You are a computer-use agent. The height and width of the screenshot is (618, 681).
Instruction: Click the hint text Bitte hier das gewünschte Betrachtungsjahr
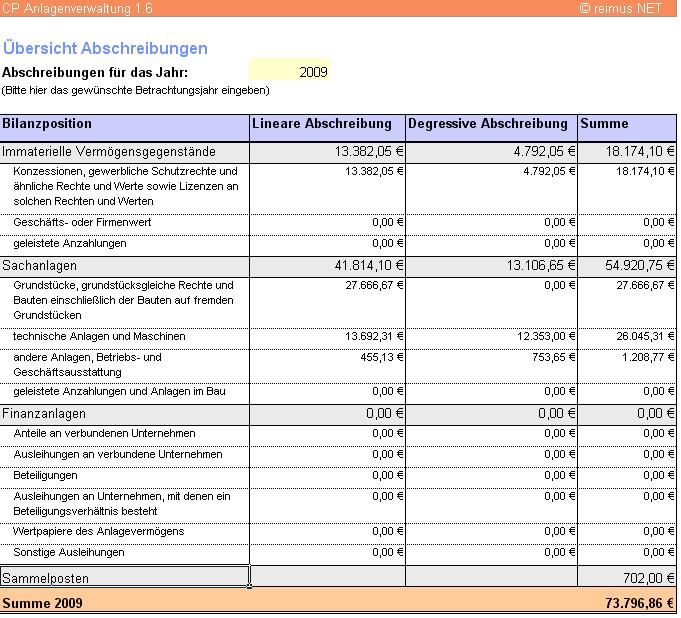[x=136, y=90]
